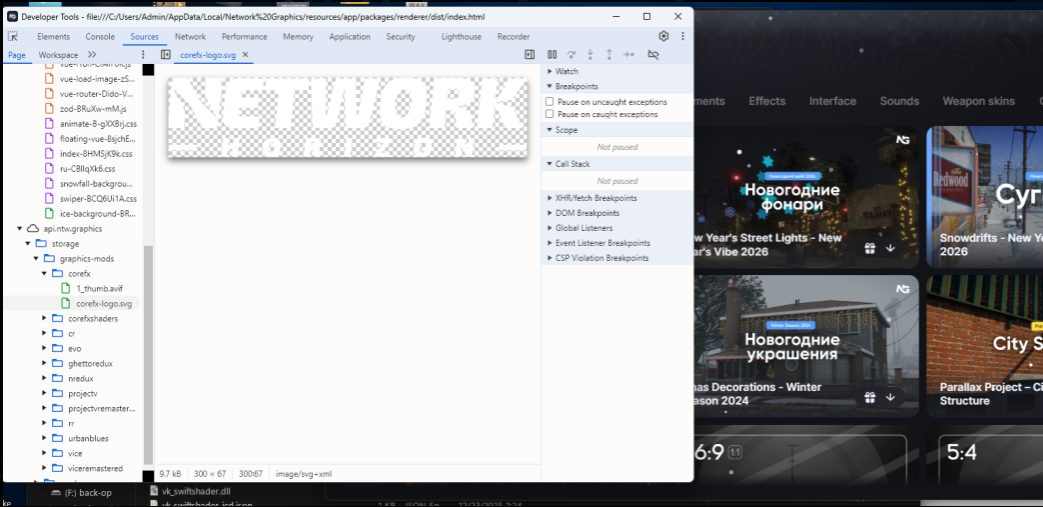Click download arrow on New Year's Street Lights card
This screenshot has width=1043, height=507.
point(890,248)
